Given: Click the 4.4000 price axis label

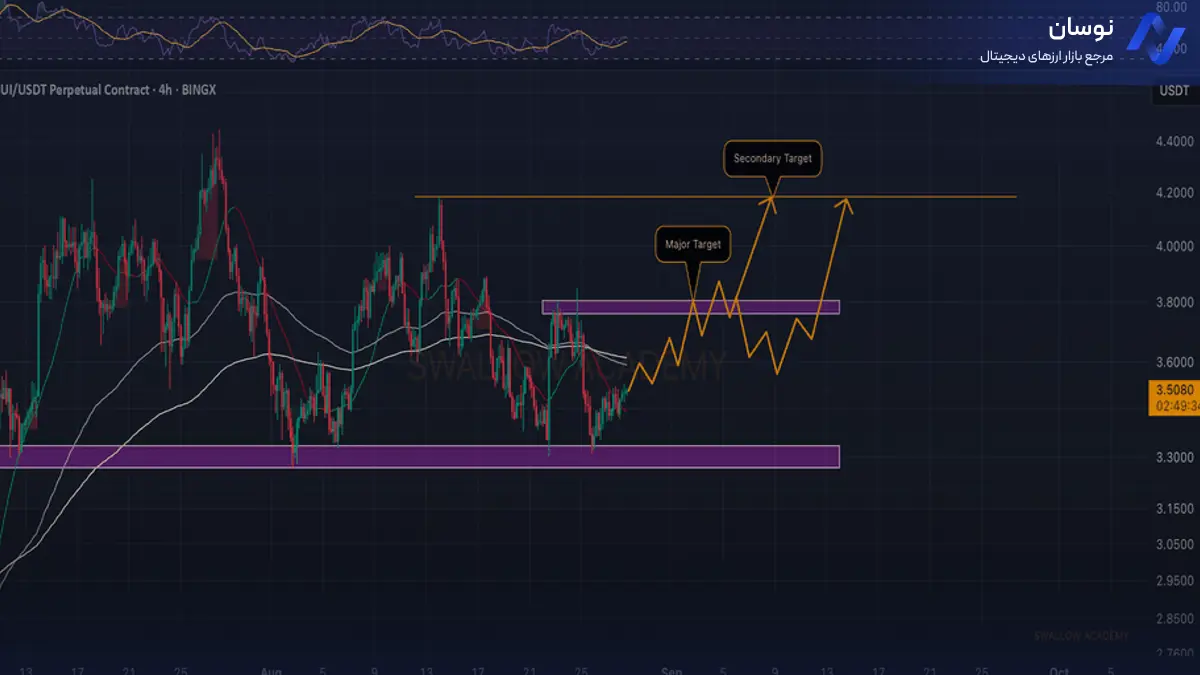Looking at the screenshot, I should (x=1172, y=142).
